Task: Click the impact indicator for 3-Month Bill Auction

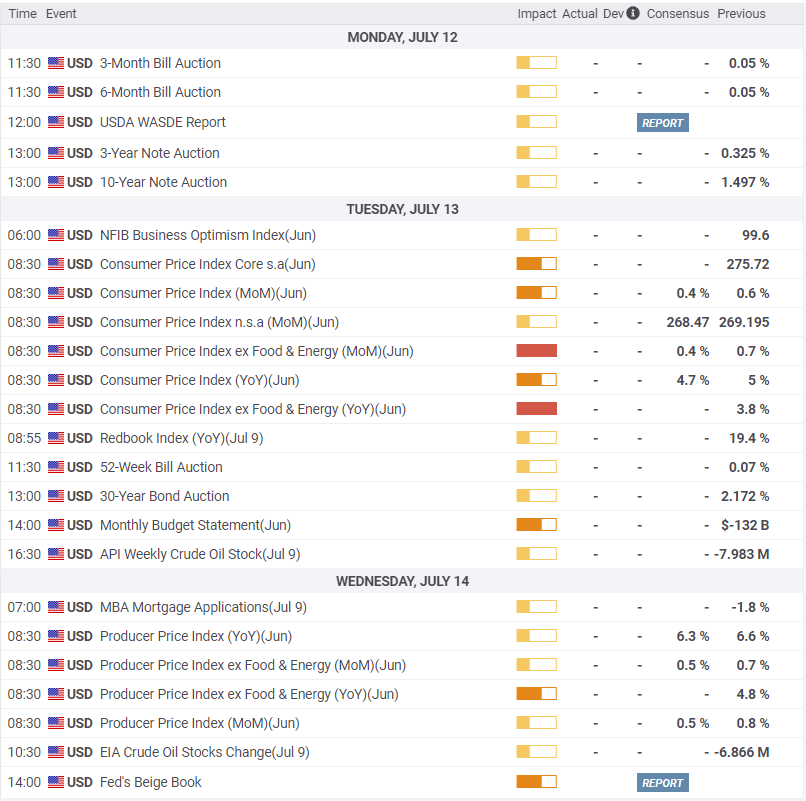Action: 536,63
